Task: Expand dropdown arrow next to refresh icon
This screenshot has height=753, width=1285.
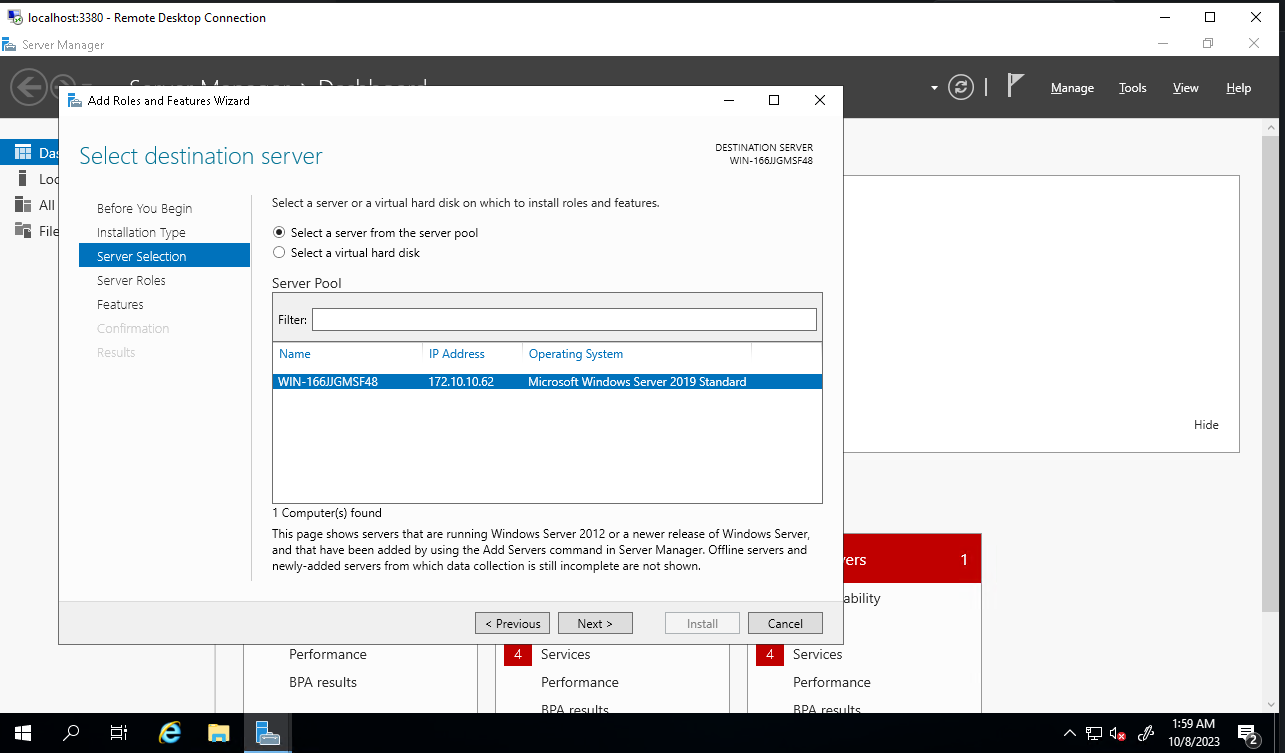Action: coord(934,88)
